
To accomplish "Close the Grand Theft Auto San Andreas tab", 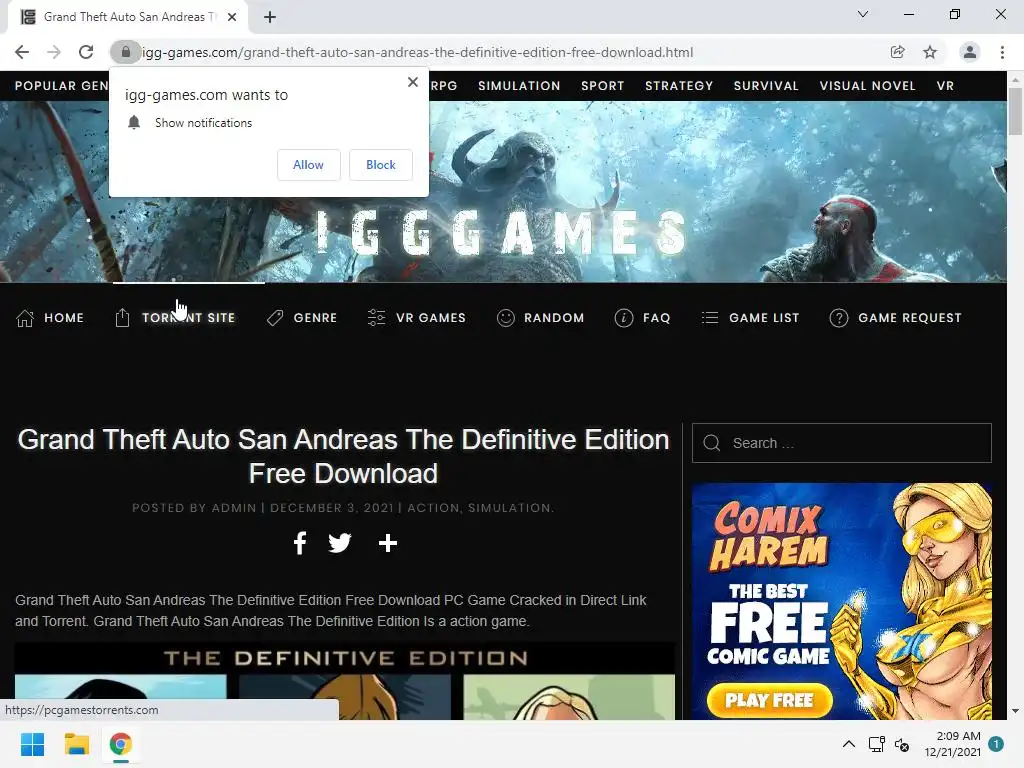I will pyautogui.click(x=232, y=17).
